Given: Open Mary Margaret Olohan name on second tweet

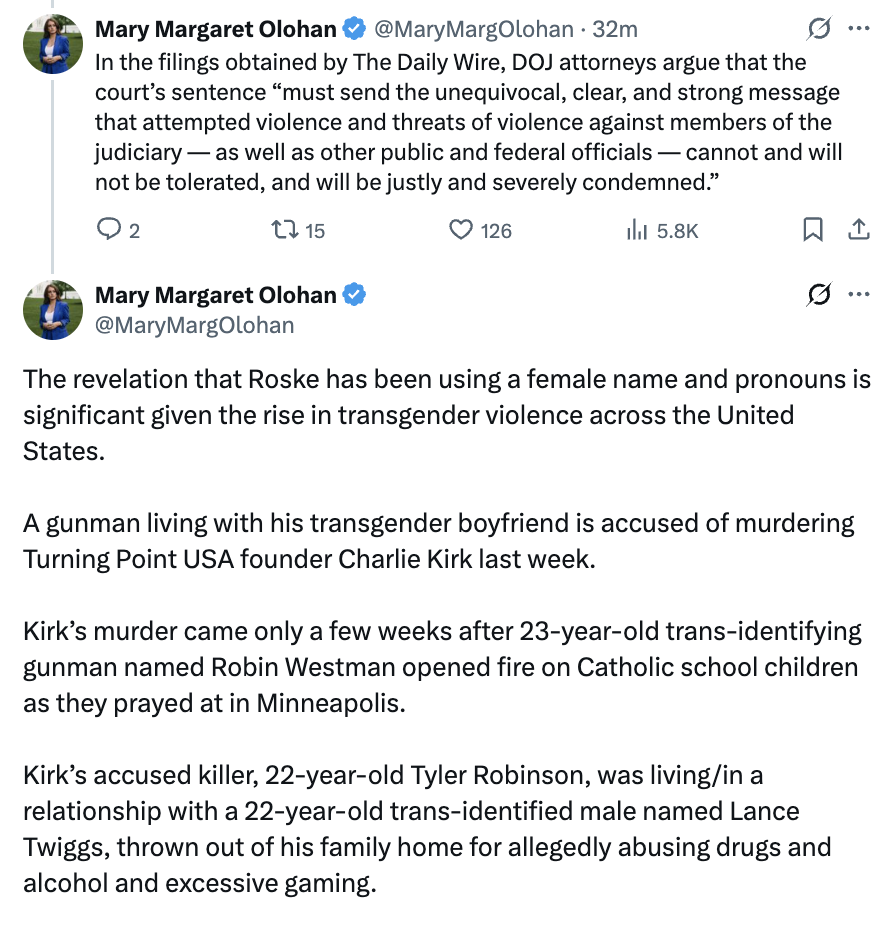Looking at the screenshot, I should click(x=216, y=295).
